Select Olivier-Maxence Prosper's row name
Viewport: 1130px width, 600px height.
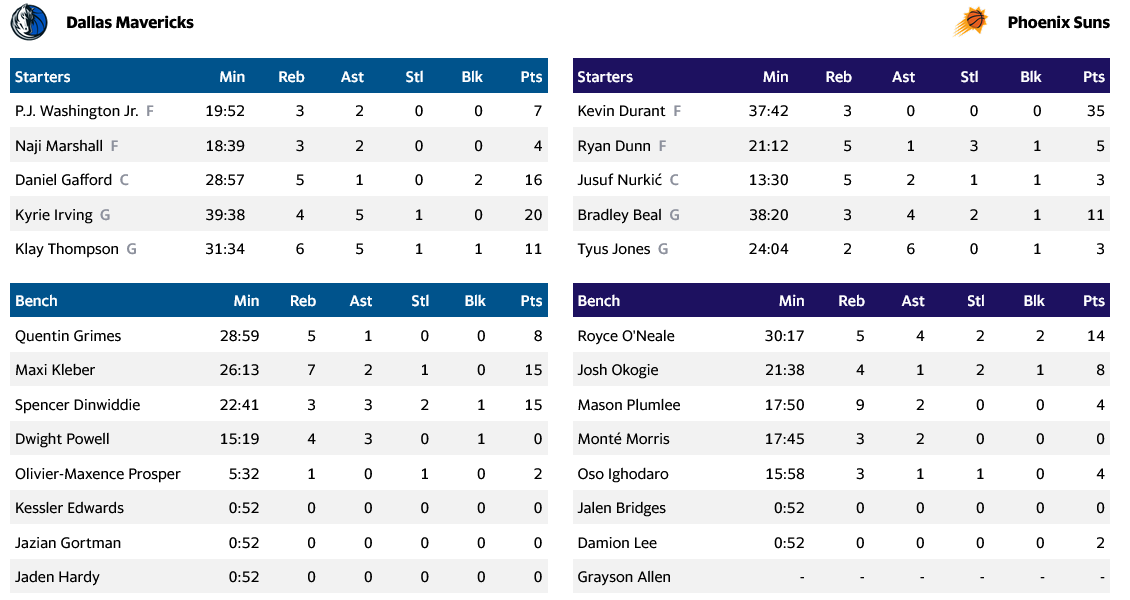[98, 474]
